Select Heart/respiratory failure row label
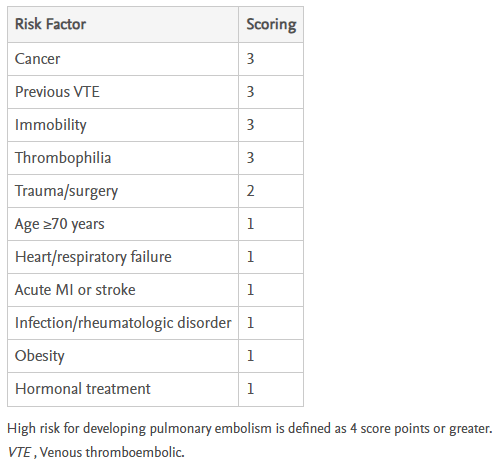This screenshot has height=467, width=504. tap(93, 257)
